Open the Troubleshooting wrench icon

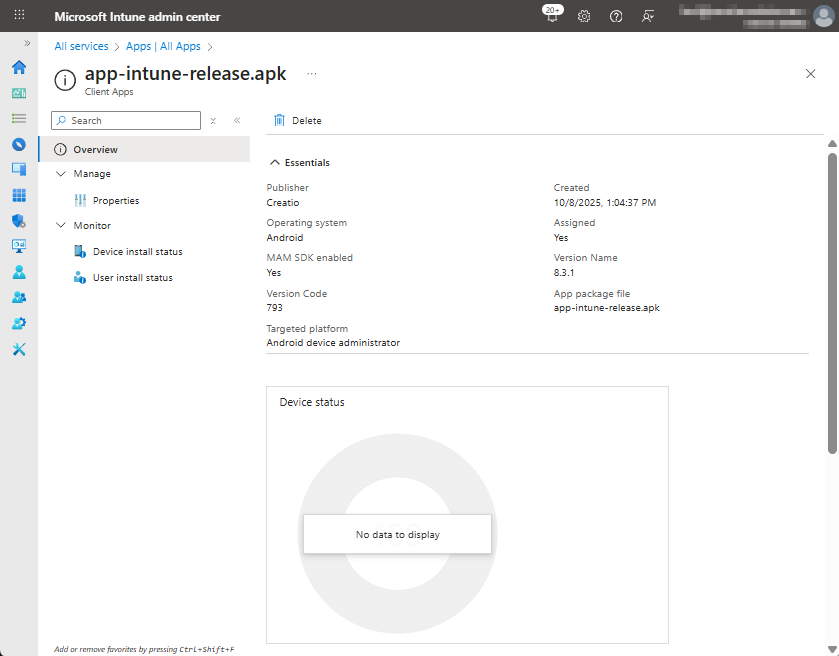tap(18, 349)
